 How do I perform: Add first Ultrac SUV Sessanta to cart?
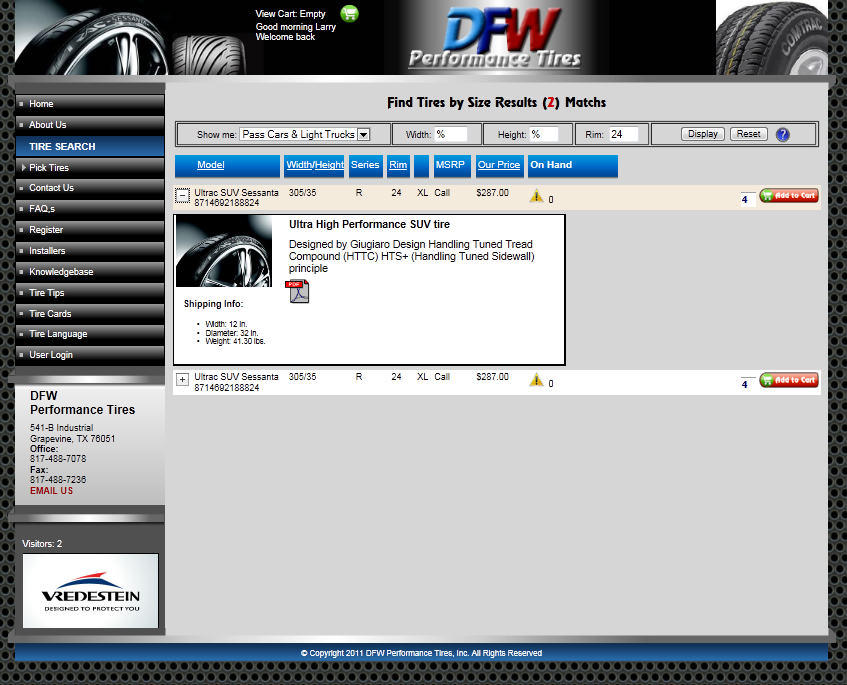pos(789,196)
